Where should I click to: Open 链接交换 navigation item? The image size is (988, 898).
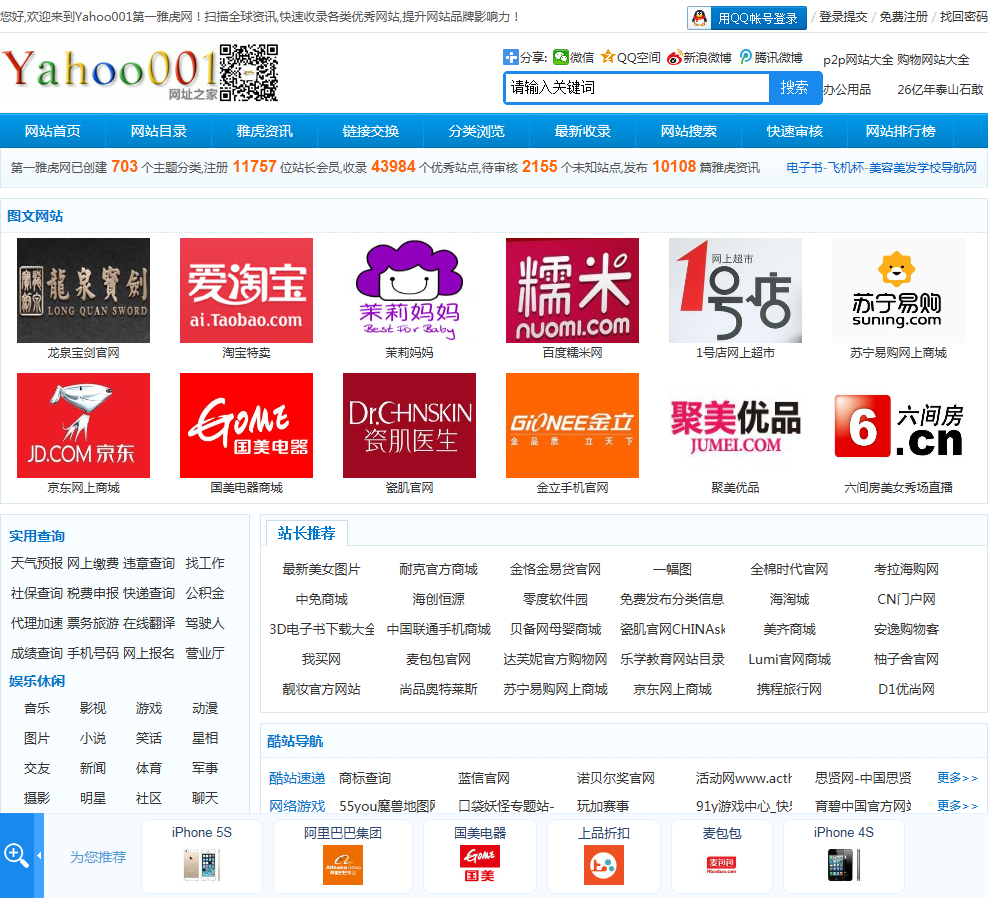click(370, 131)
